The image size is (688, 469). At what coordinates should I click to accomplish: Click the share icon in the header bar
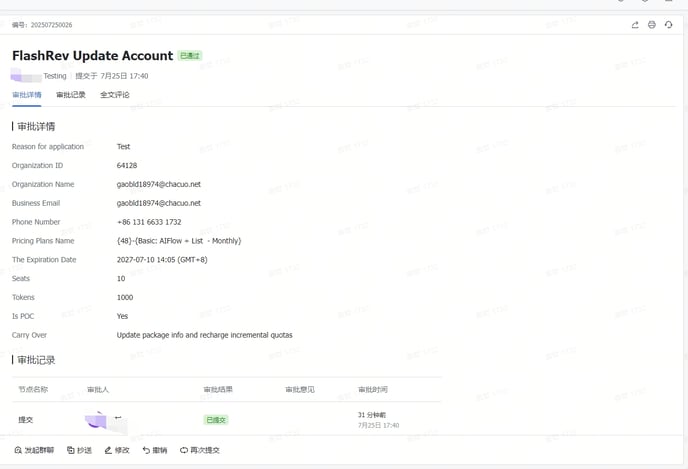635,25
